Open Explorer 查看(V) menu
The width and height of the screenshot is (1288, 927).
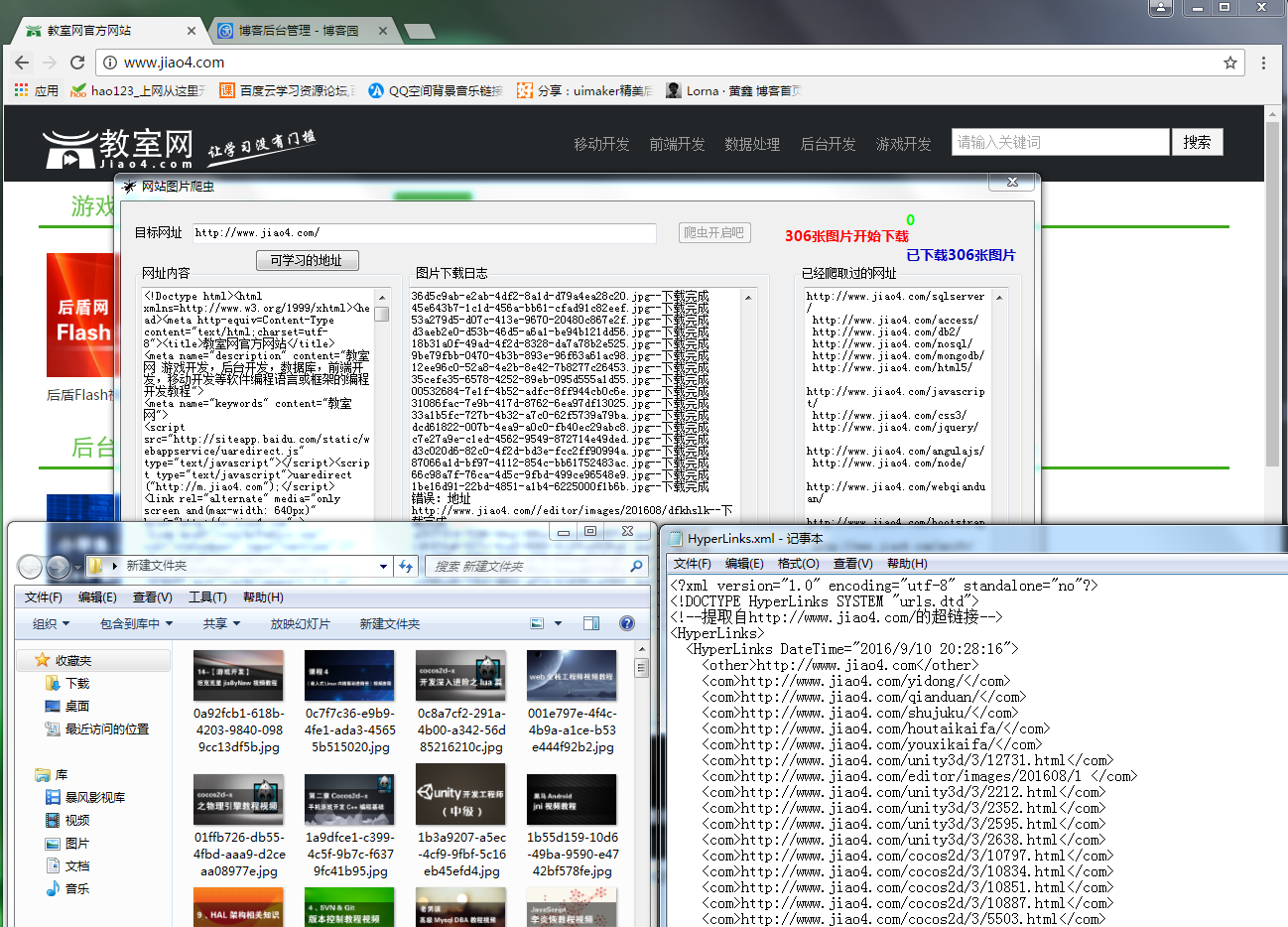point(153,597)
